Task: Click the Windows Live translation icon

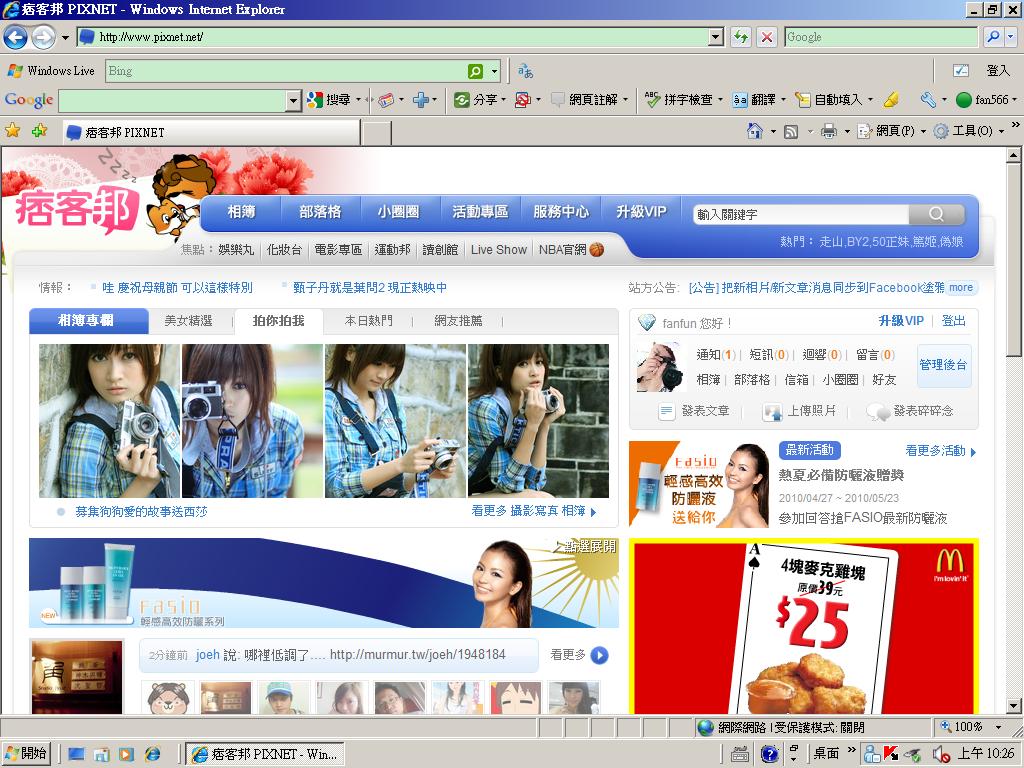Action: click(x=525, y=71)
